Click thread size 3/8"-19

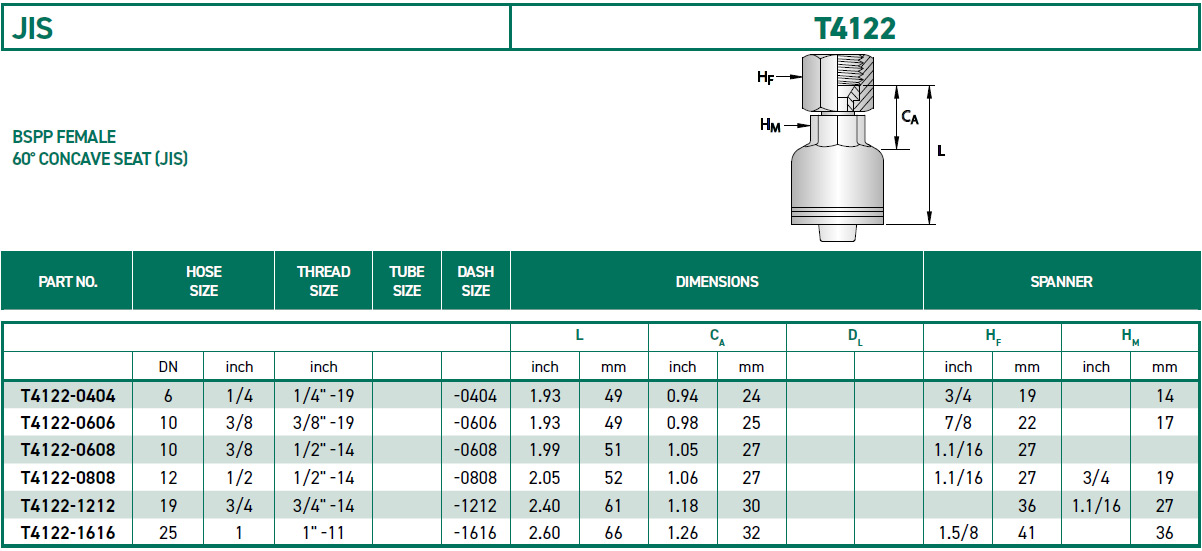point(324,423)
